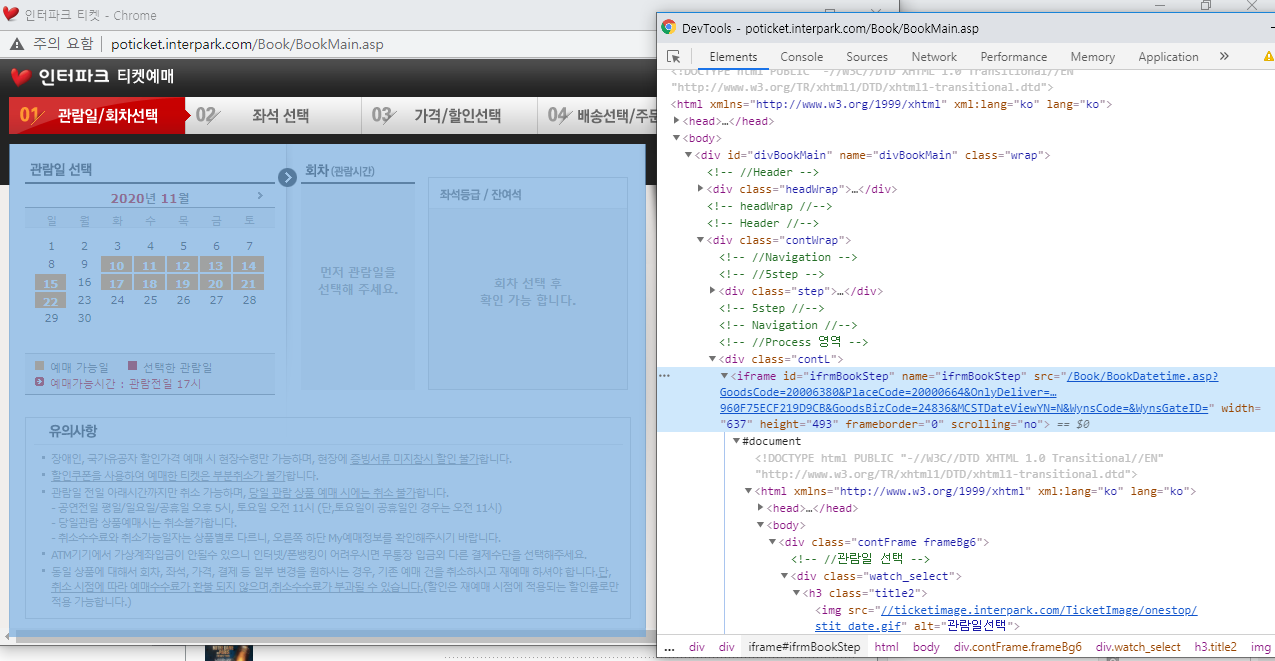Viewport: 1275px width, 661px height.
Task: Select iframe#ifrmBookStep in breadcrumb bar
Action: point(804,647)
